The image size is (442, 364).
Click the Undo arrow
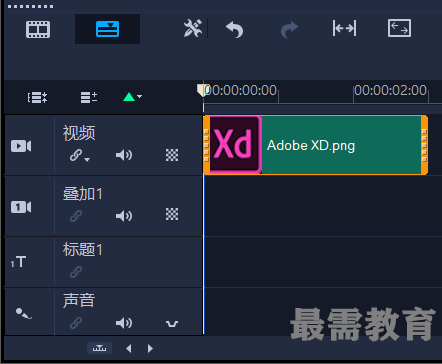[235, 29]
